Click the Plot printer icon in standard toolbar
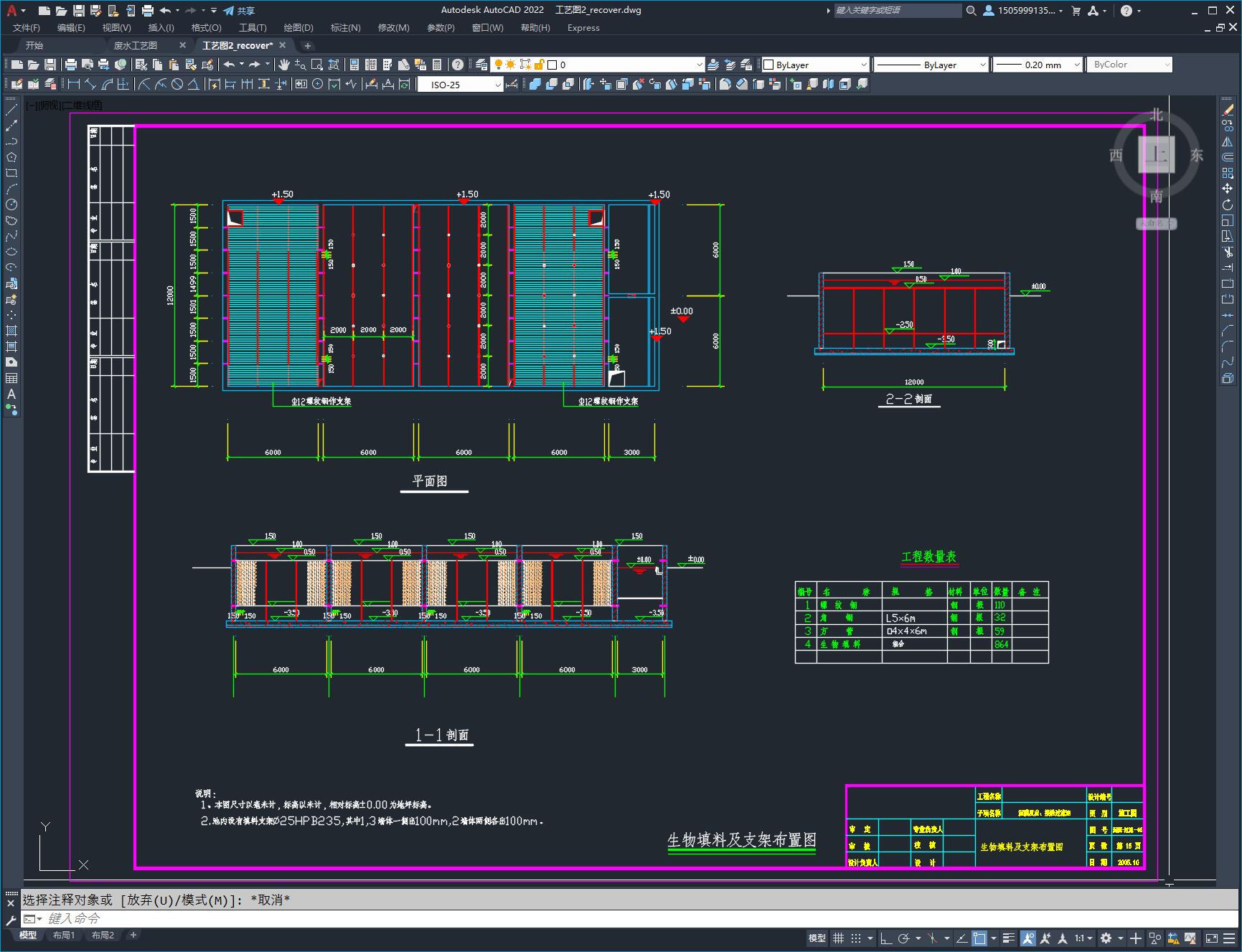 pos(71,65)
